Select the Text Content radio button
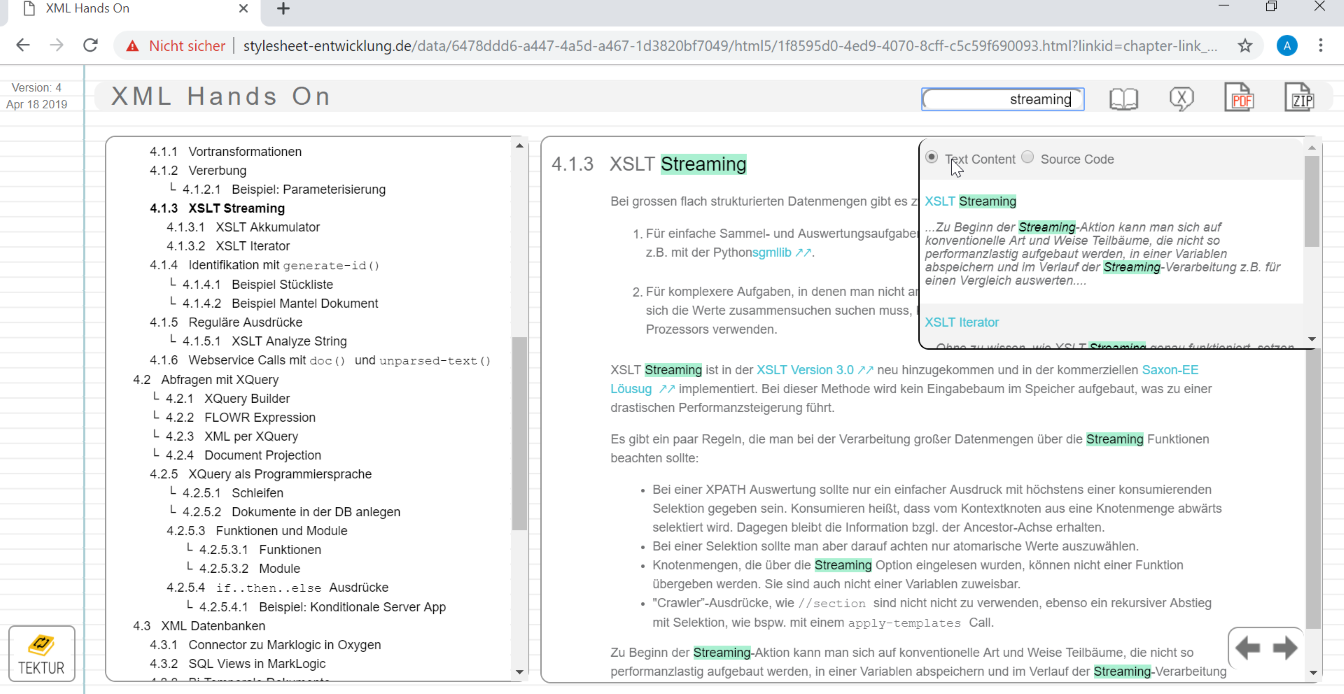This screenshot has height=694, width=1344. click(932, 157)
